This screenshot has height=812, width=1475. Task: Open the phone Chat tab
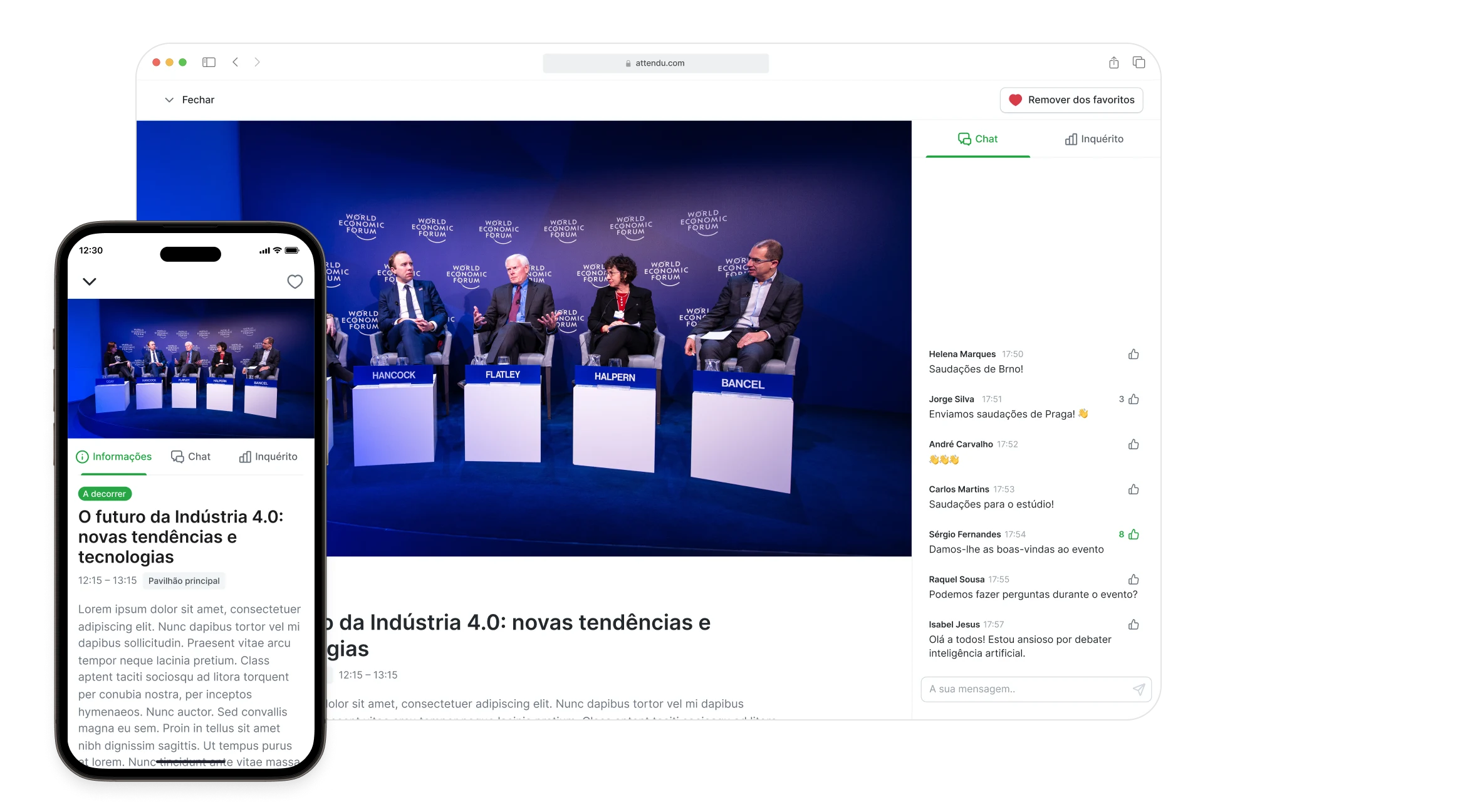coord(191,457)
